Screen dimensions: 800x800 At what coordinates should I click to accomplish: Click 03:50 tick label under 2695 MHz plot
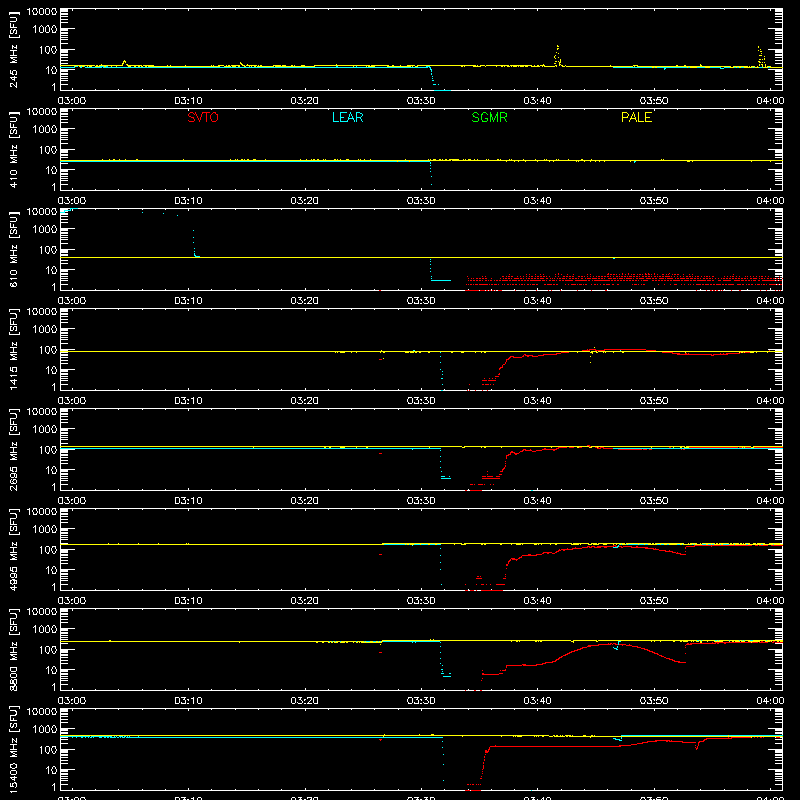pos(654,501)
